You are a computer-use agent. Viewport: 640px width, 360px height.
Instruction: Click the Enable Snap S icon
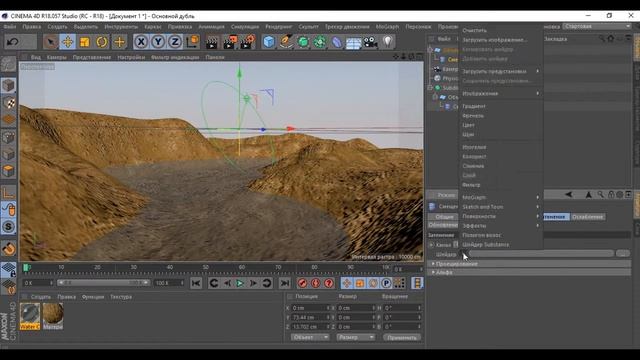pyautogui.click(x=9, y=227)
